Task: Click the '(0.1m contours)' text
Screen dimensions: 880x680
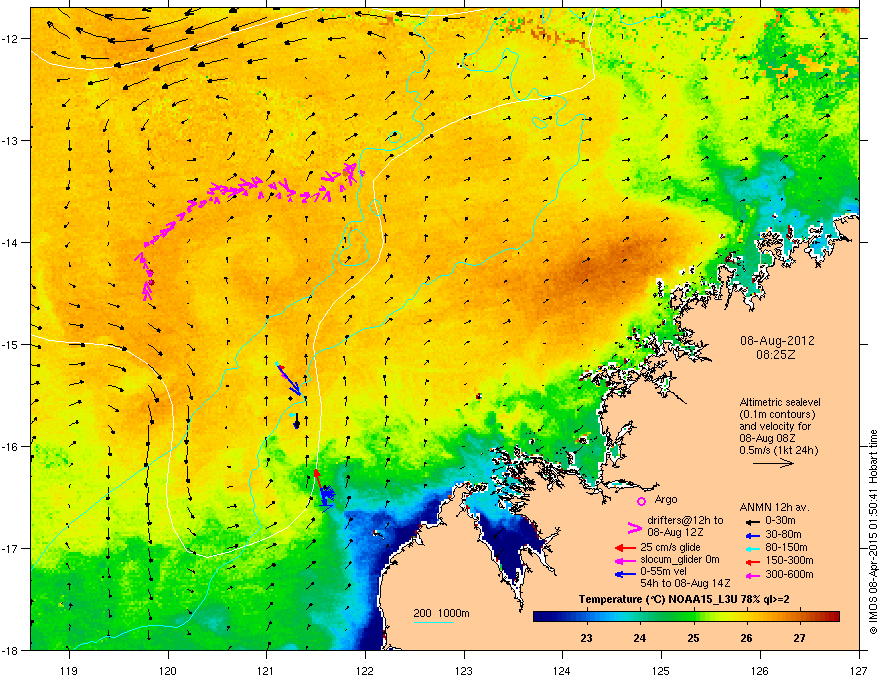Action: tap(777, 414)
